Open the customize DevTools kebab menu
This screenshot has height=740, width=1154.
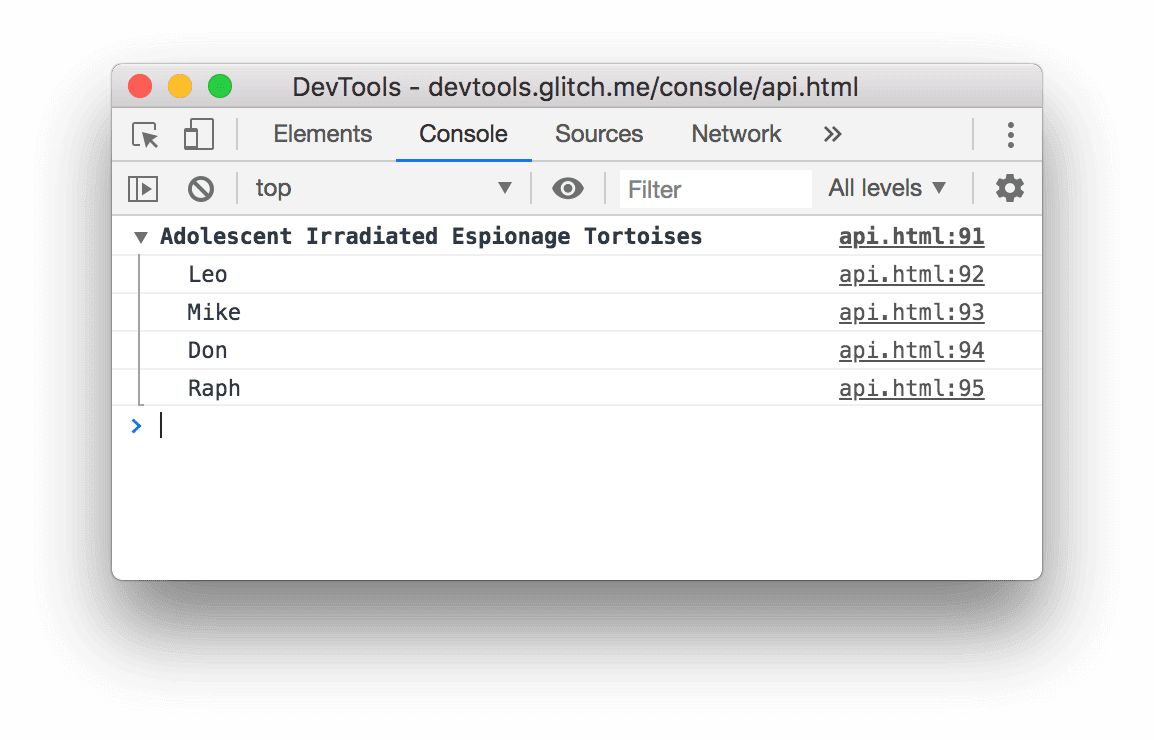[1011, 134]
